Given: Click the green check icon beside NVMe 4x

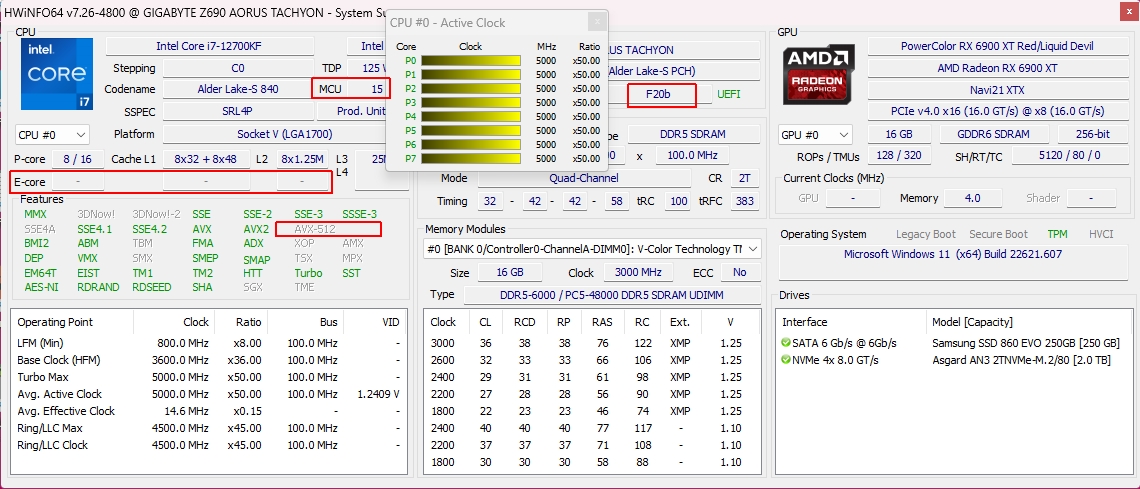Looking at the screenshot, I should (785, 360).
